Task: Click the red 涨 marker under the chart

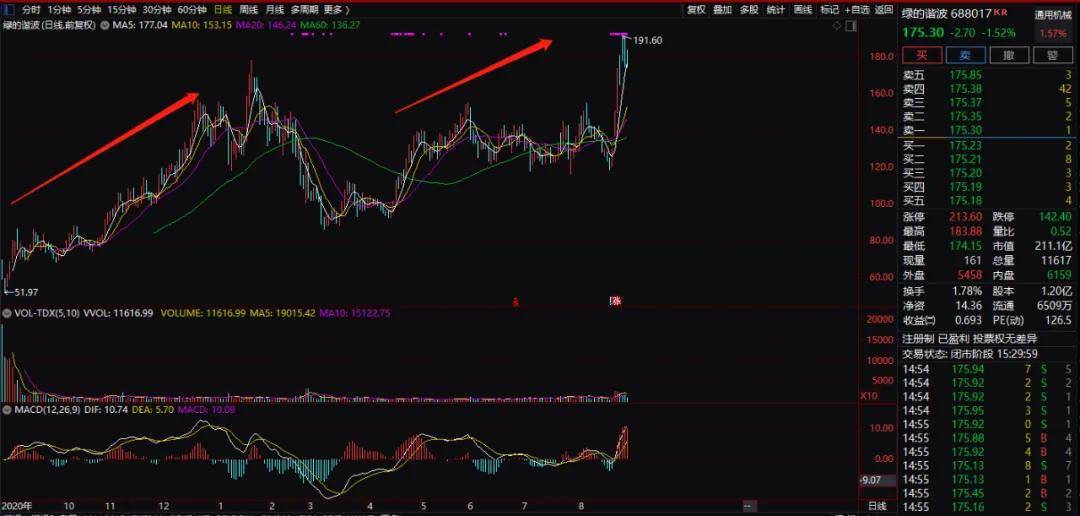Action: [616, 300]
